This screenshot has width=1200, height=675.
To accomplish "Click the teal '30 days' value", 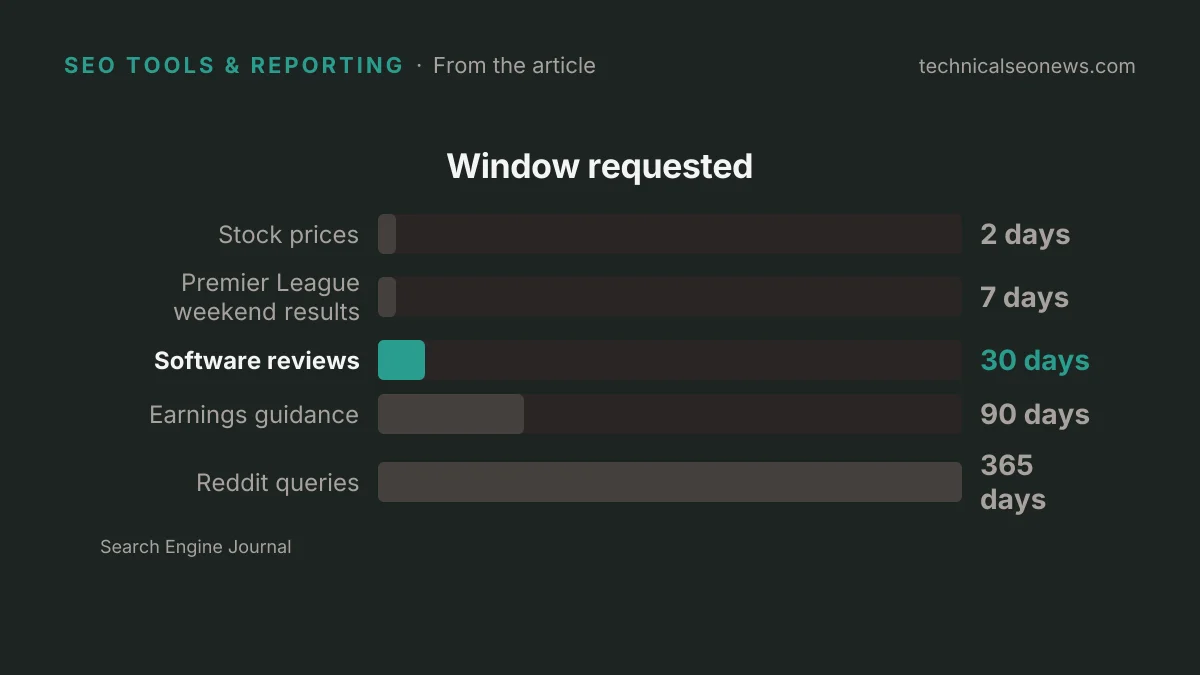I will pos(1035,361).
